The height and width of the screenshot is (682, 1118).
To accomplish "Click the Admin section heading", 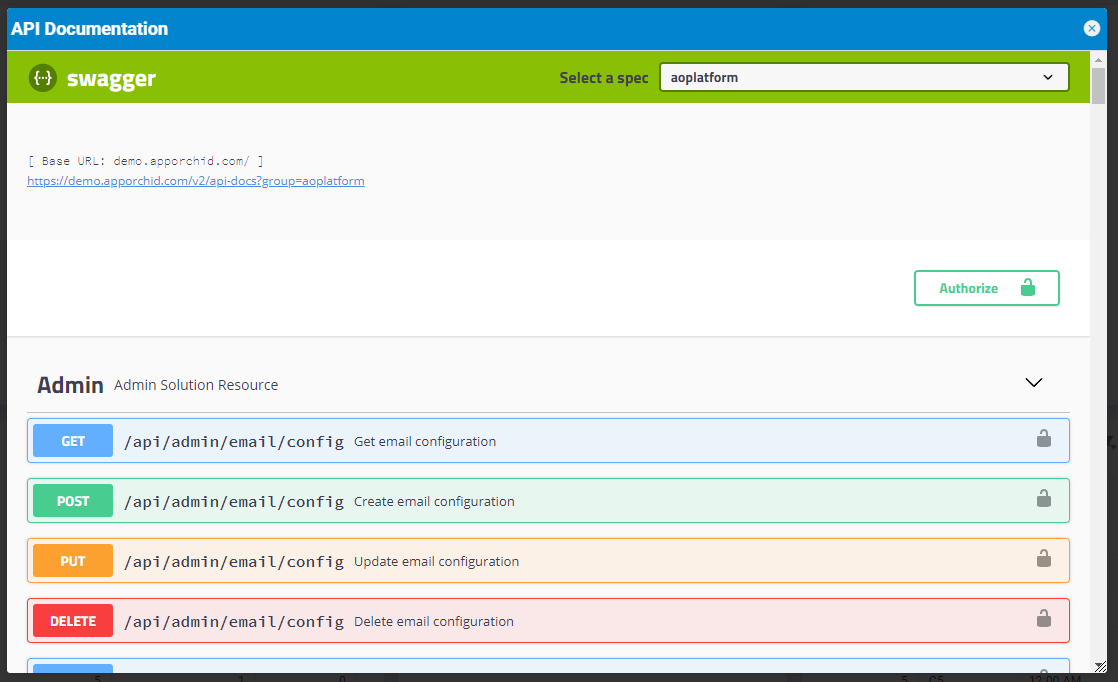I will pyautogui.click(x=70, y=385).
